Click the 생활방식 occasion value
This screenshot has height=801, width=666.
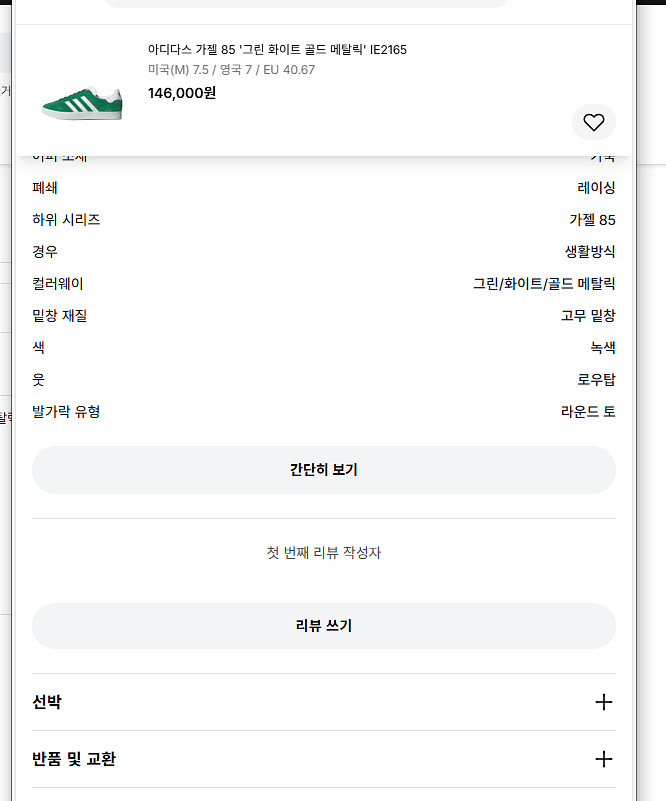(x=590, y=252)
